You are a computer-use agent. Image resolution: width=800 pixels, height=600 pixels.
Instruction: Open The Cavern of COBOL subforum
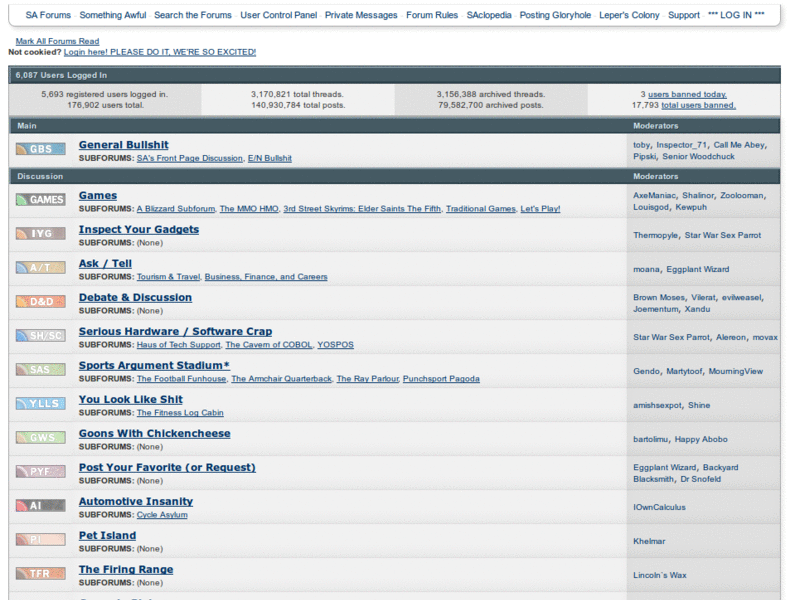point(269,345)
